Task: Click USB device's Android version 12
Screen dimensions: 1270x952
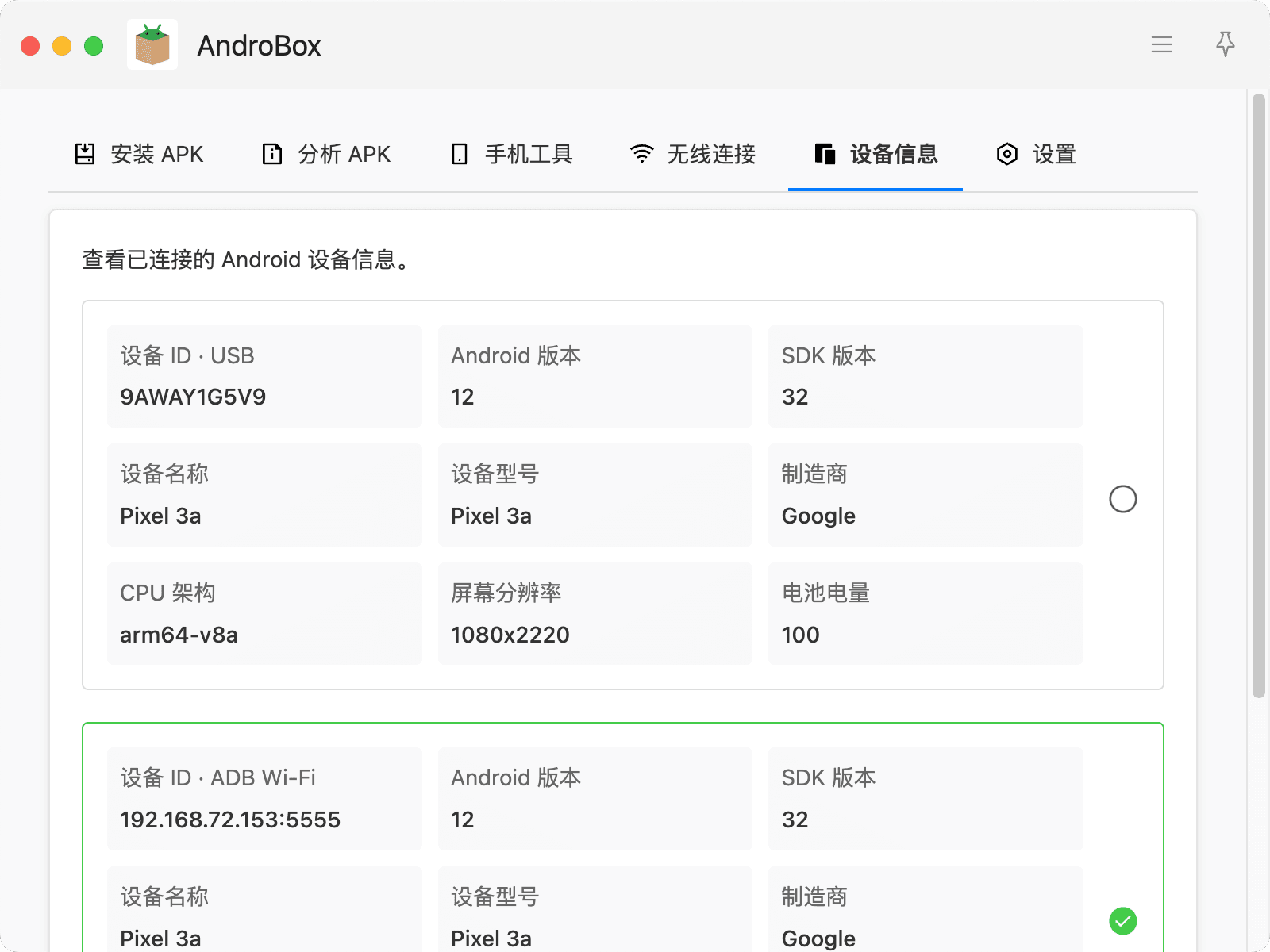Action: coord(463,397)
